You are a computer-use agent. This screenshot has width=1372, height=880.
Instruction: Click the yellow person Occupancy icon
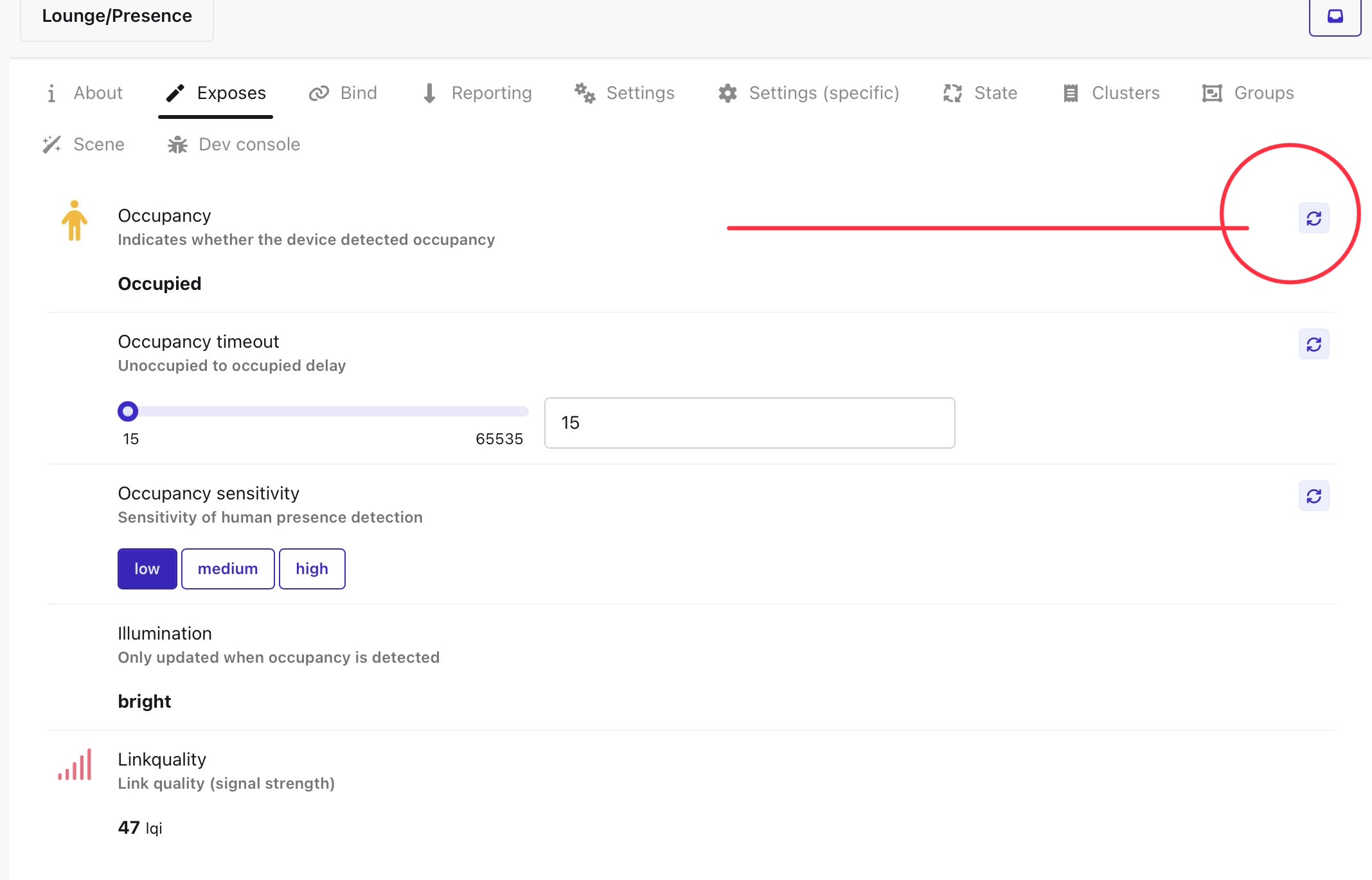75,220
